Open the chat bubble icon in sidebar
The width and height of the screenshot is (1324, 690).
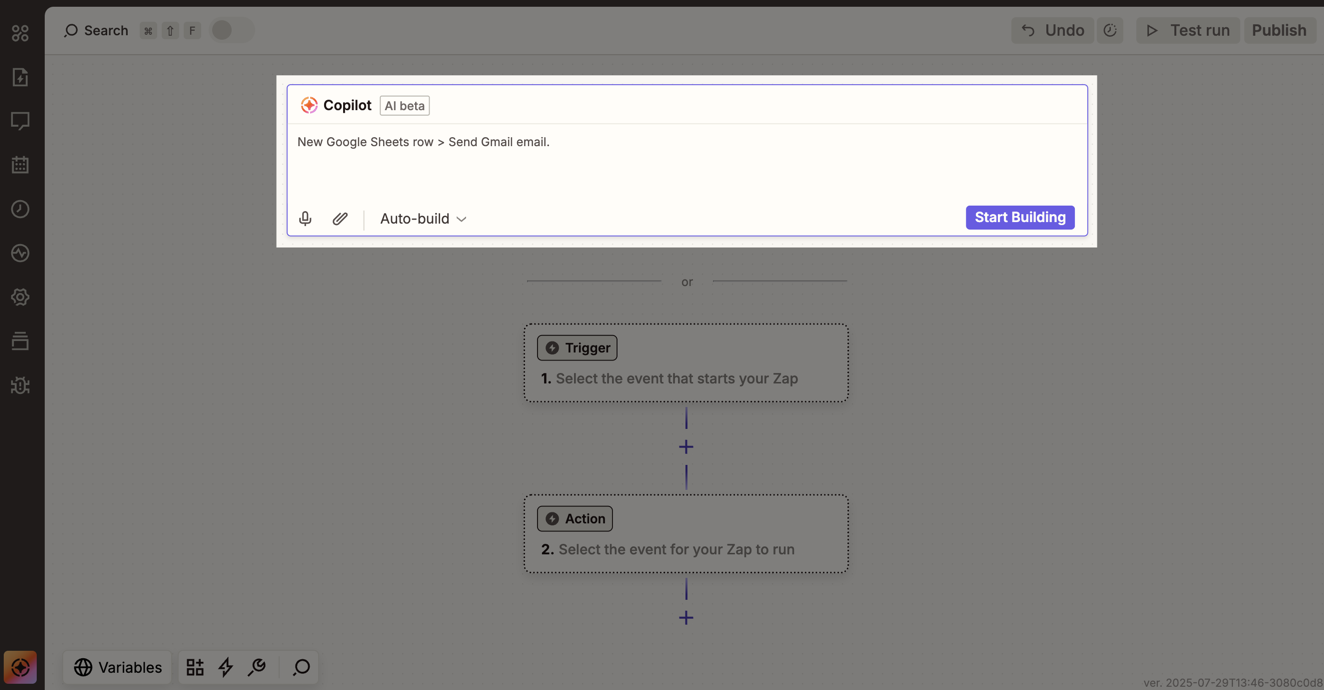[20, 121]
